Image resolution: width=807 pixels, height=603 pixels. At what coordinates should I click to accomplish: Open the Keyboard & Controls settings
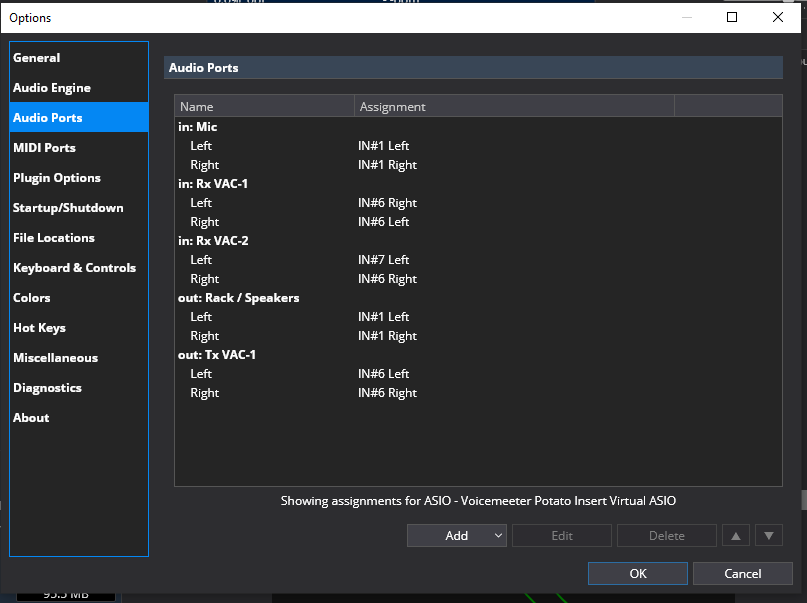point(79,268)
